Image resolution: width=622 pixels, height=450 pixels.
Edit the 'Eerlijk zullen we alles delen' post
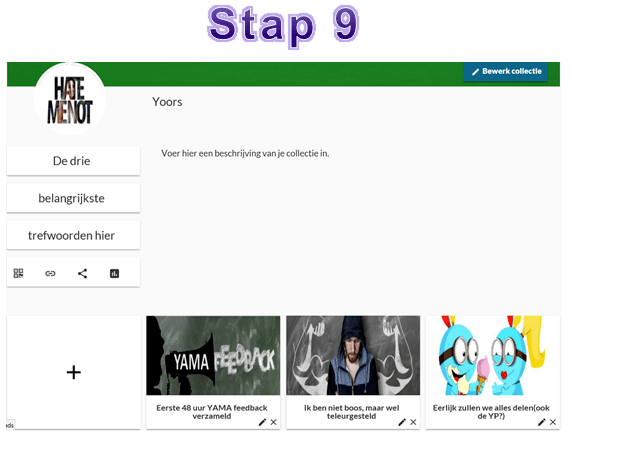point(541,422)
